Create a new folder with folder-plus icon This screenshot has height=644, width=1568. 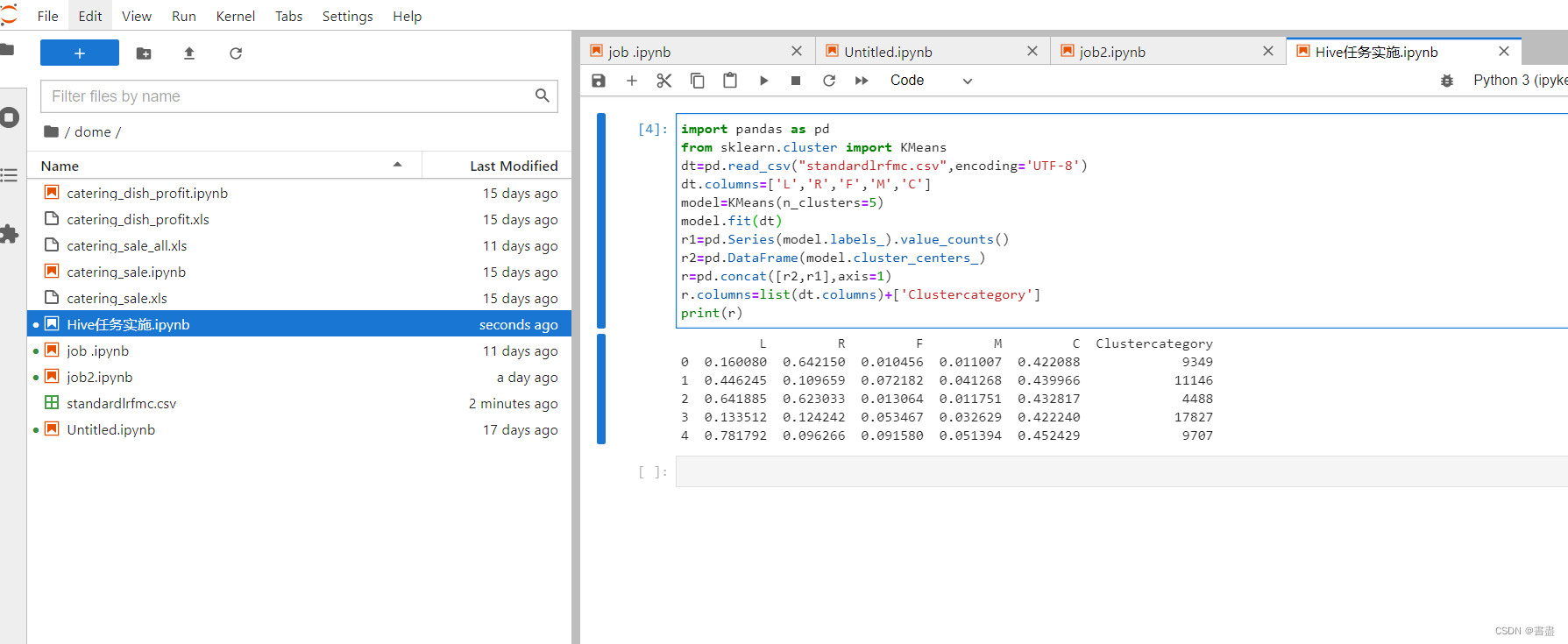coord(144,53)
